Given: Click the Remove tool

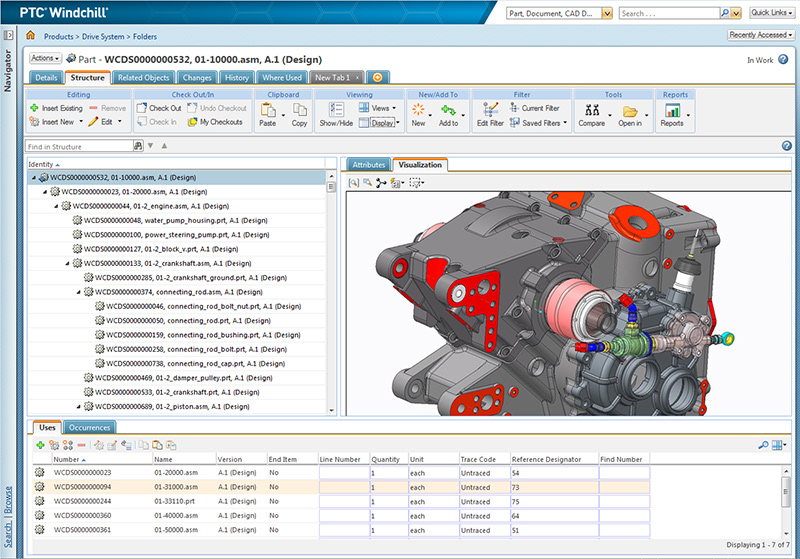Looking at the screenshot, I should click(x=108, y=108).
